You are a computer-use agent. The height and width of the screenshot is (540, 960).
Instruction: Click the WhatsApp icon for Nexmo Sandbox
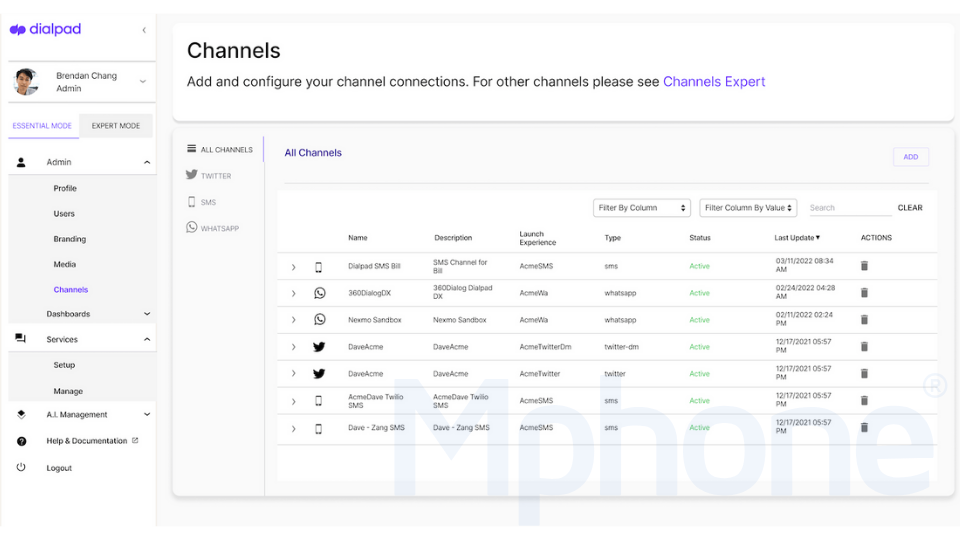[320, 320]
